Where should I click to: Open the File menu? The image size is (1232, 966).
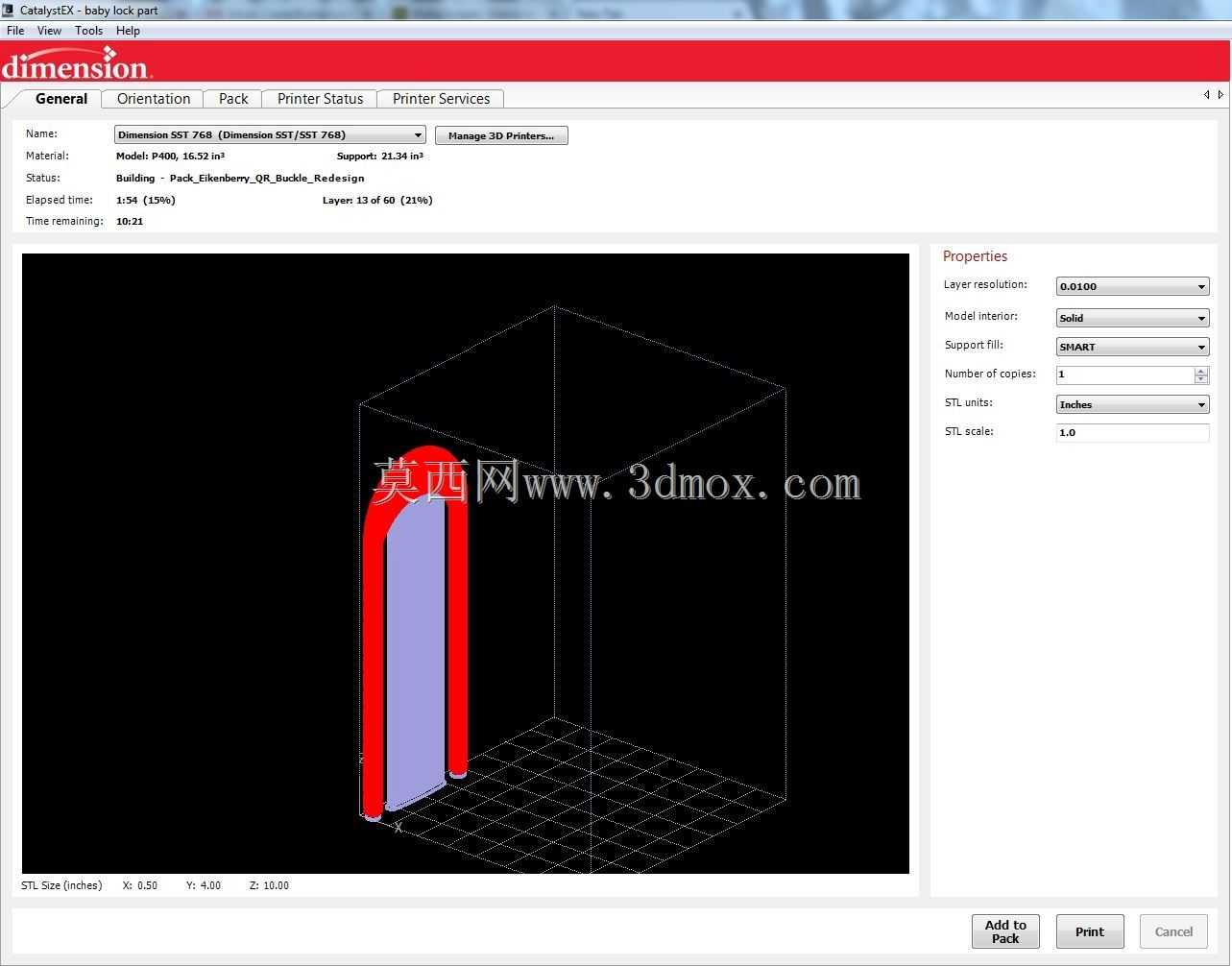click(15, 31)
